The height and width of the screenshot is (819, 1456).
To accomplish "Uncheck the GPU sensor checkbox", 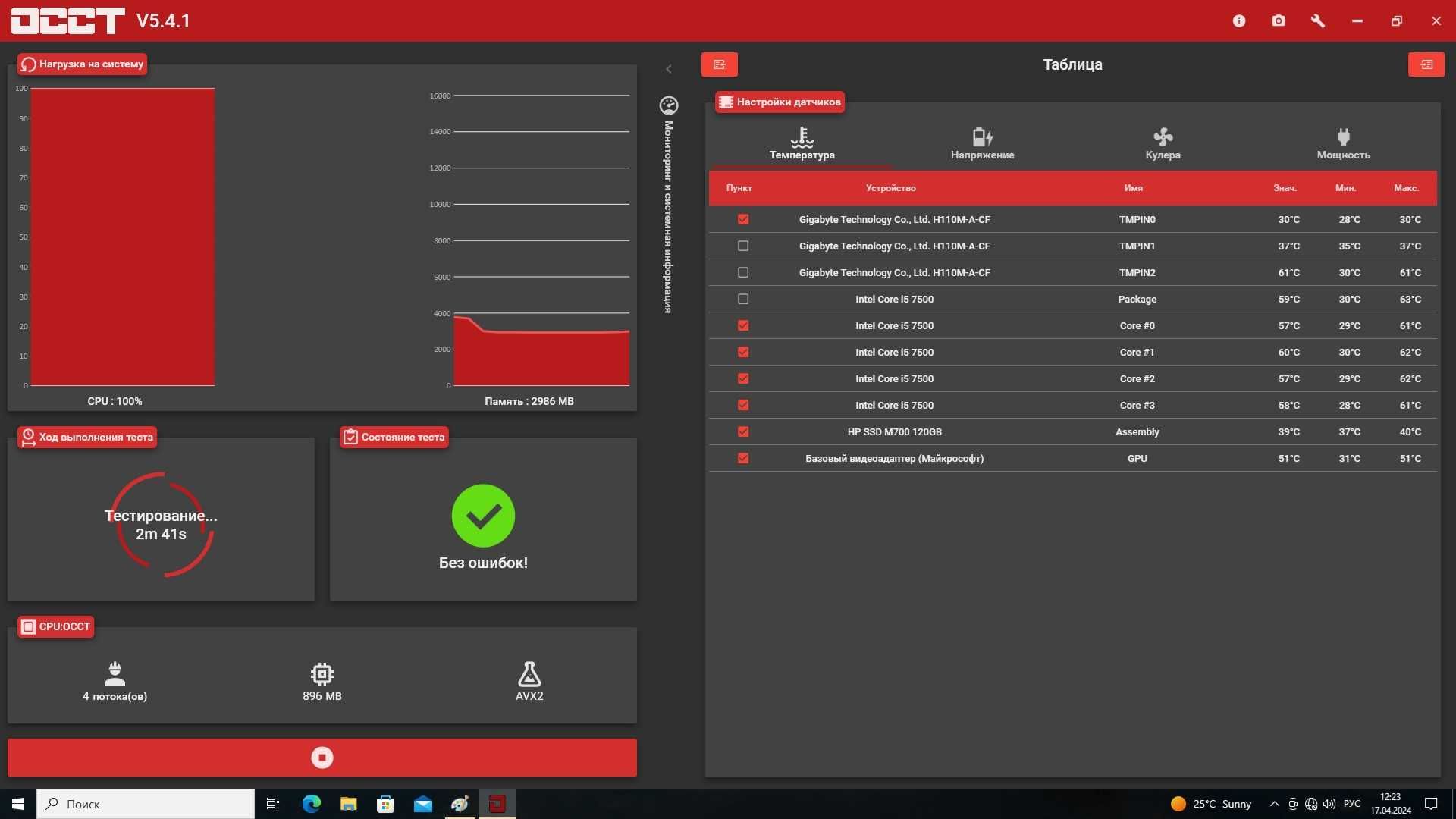I will point(743,458).
